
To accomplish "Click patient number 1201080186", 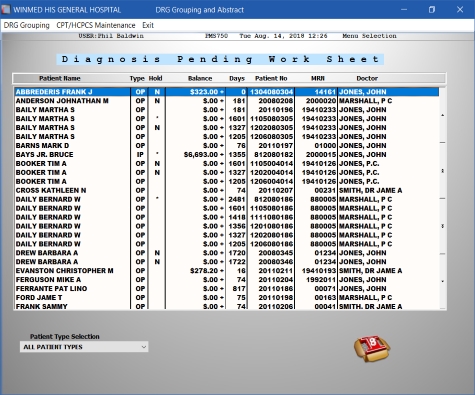I will [271, 226].
